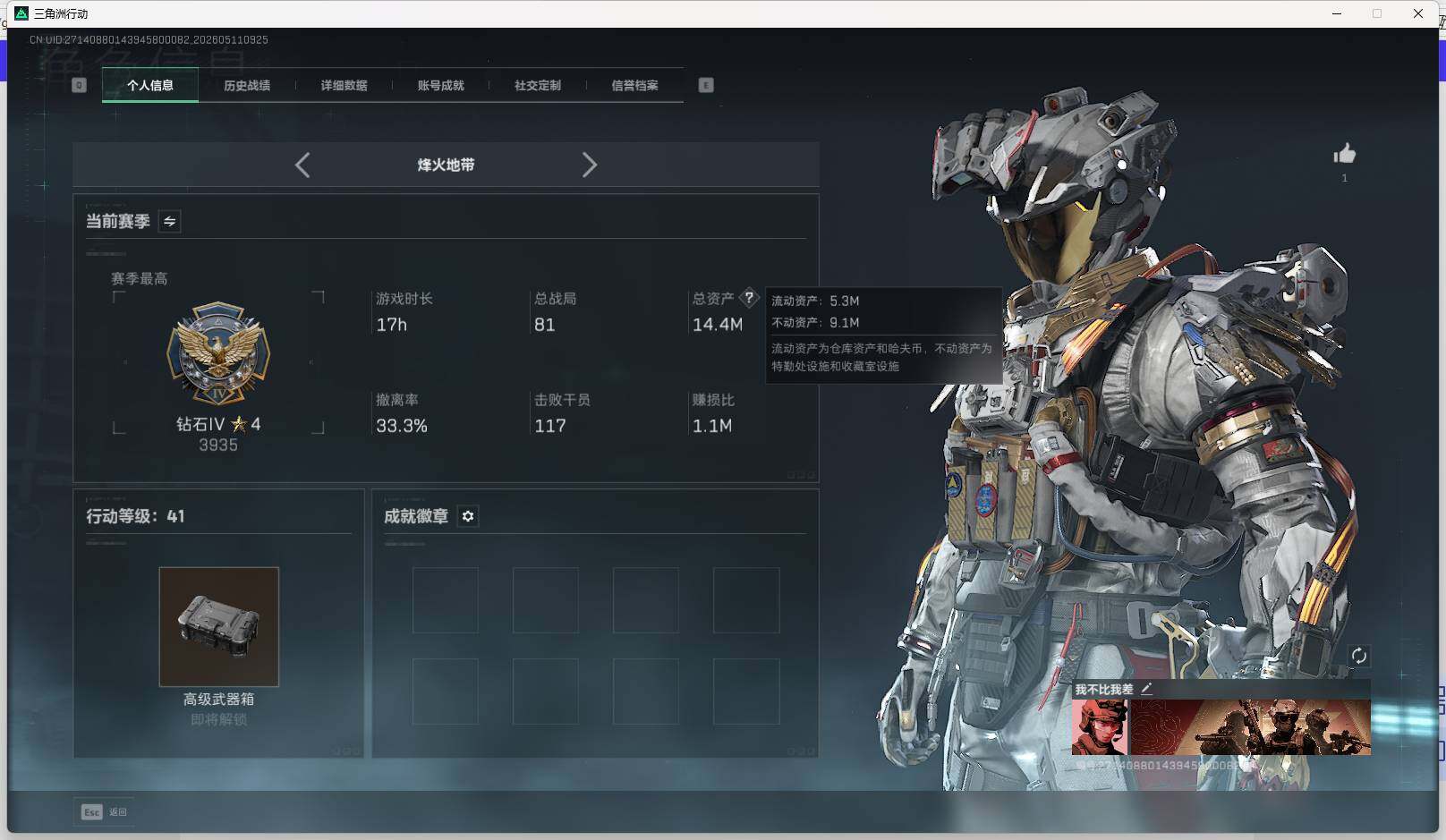Screen dimensions: 1446x840
Task: Click the player banner card image
Action: click(x=1250, y=727)
